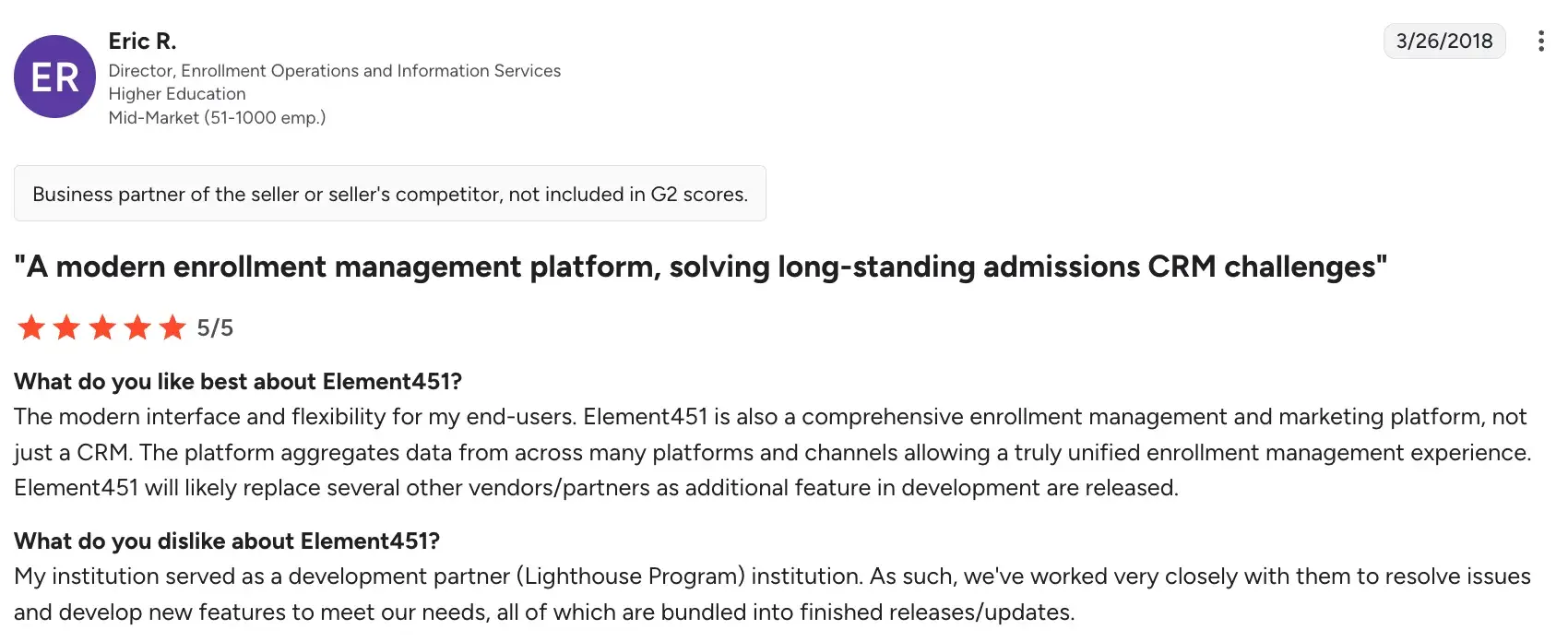Click the paragraph starting "My institution served"
The width and height of the screenshot is (1568, 642).
tap(770, 594)
